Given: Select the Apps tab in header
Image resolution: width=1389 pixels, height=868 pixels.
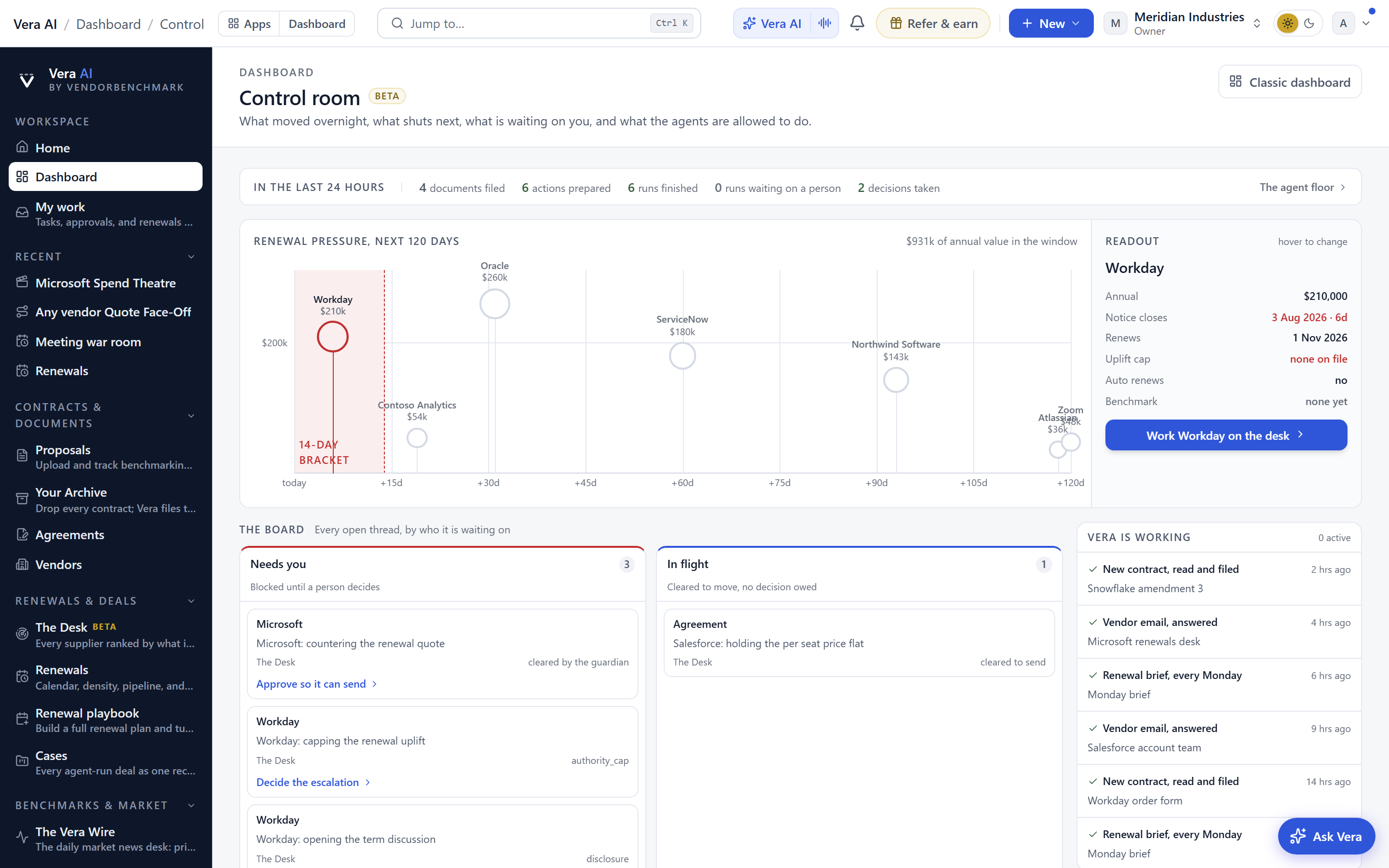Looking at the screenshot, I should point(249,24).
